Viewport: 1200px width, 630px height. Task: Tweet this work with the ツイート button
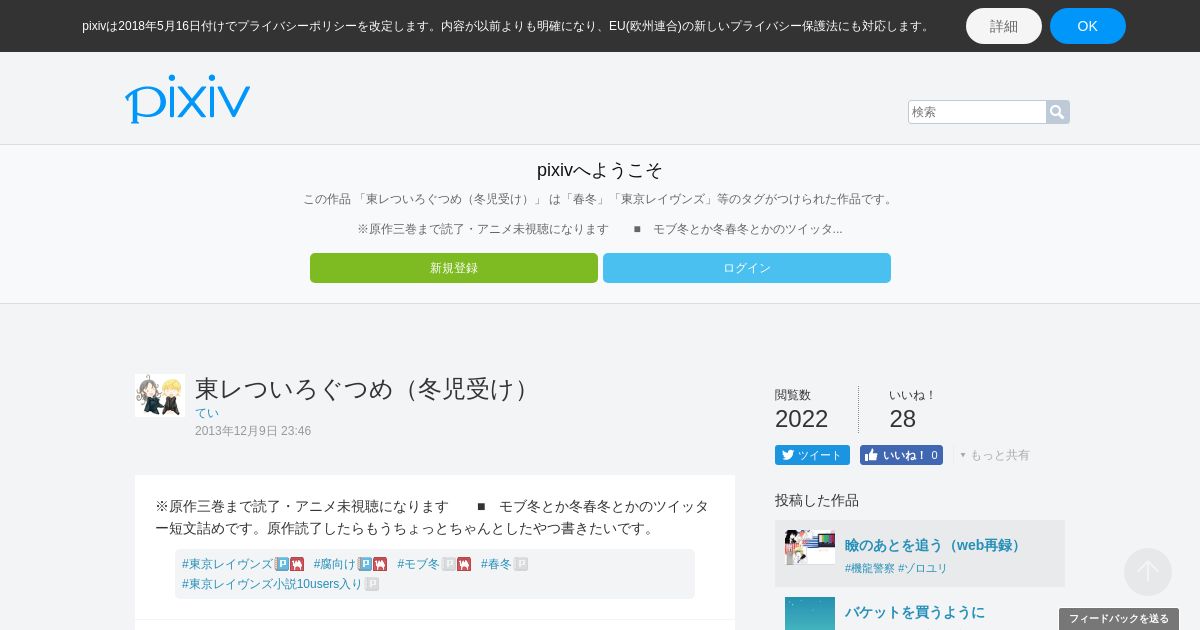pos(812,455)
